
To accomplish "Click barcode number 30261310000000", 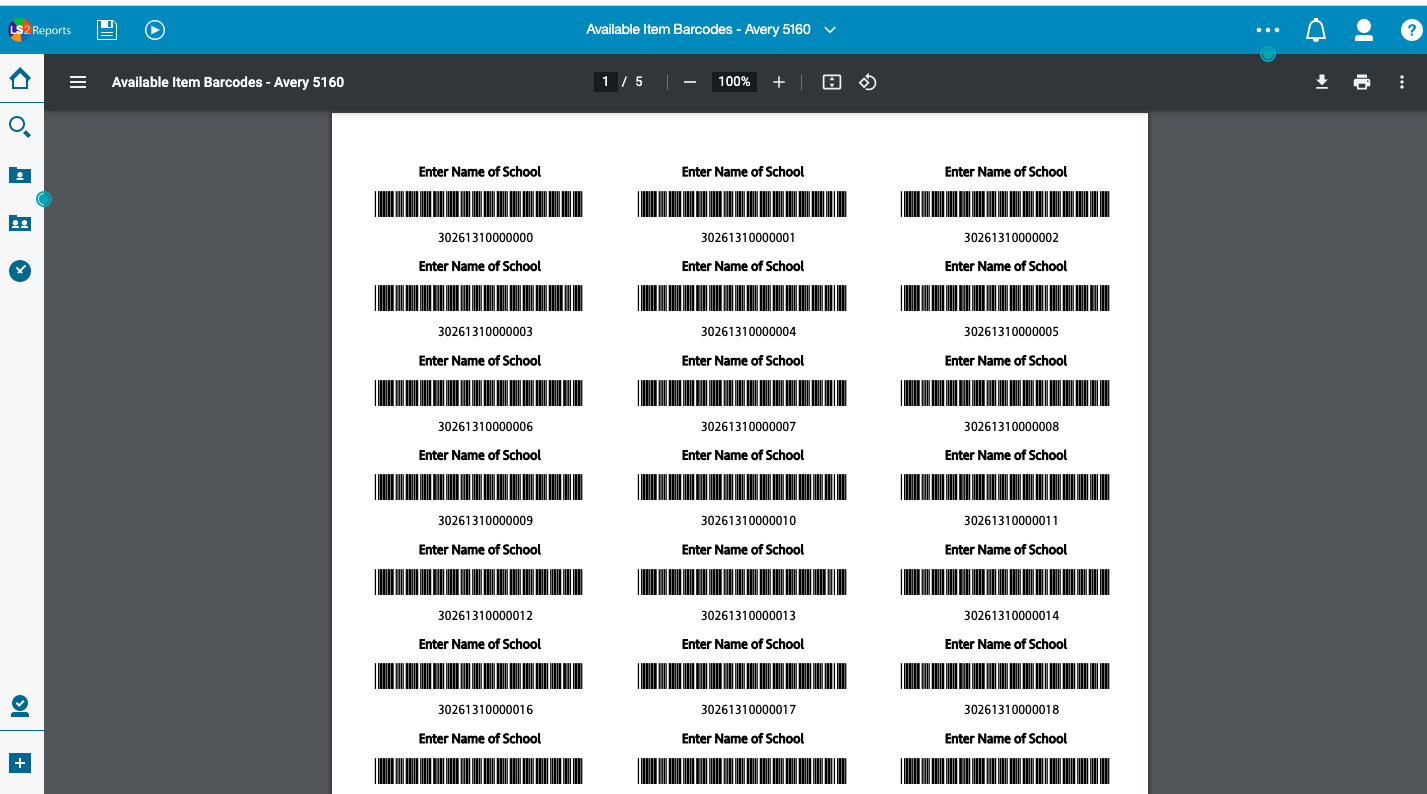I will click(485, 238).
